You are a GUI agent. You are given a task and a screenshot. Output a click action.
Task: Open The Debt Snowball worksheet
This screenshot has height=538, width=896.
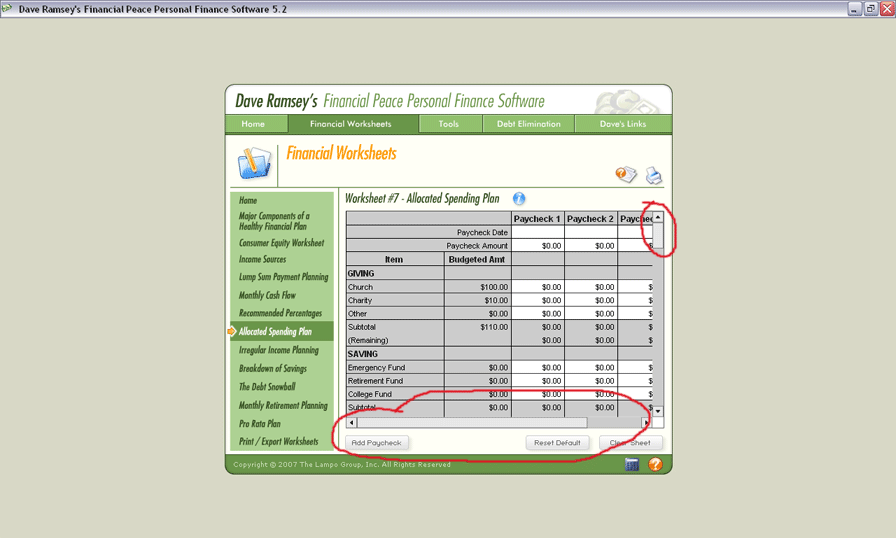267,387
